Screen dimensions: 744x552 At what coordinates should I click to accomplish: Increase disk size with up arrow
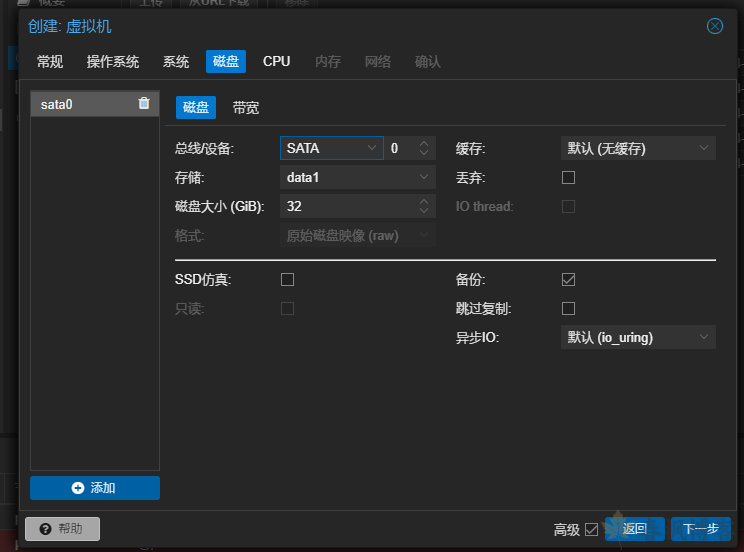click(x=424, y=201)
